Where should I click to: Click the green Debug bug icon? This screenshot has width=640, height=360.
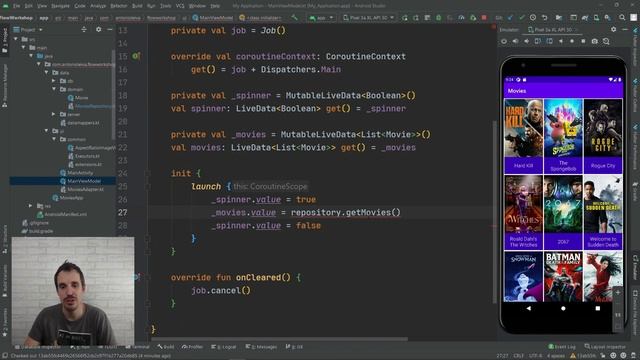(438, 18)
